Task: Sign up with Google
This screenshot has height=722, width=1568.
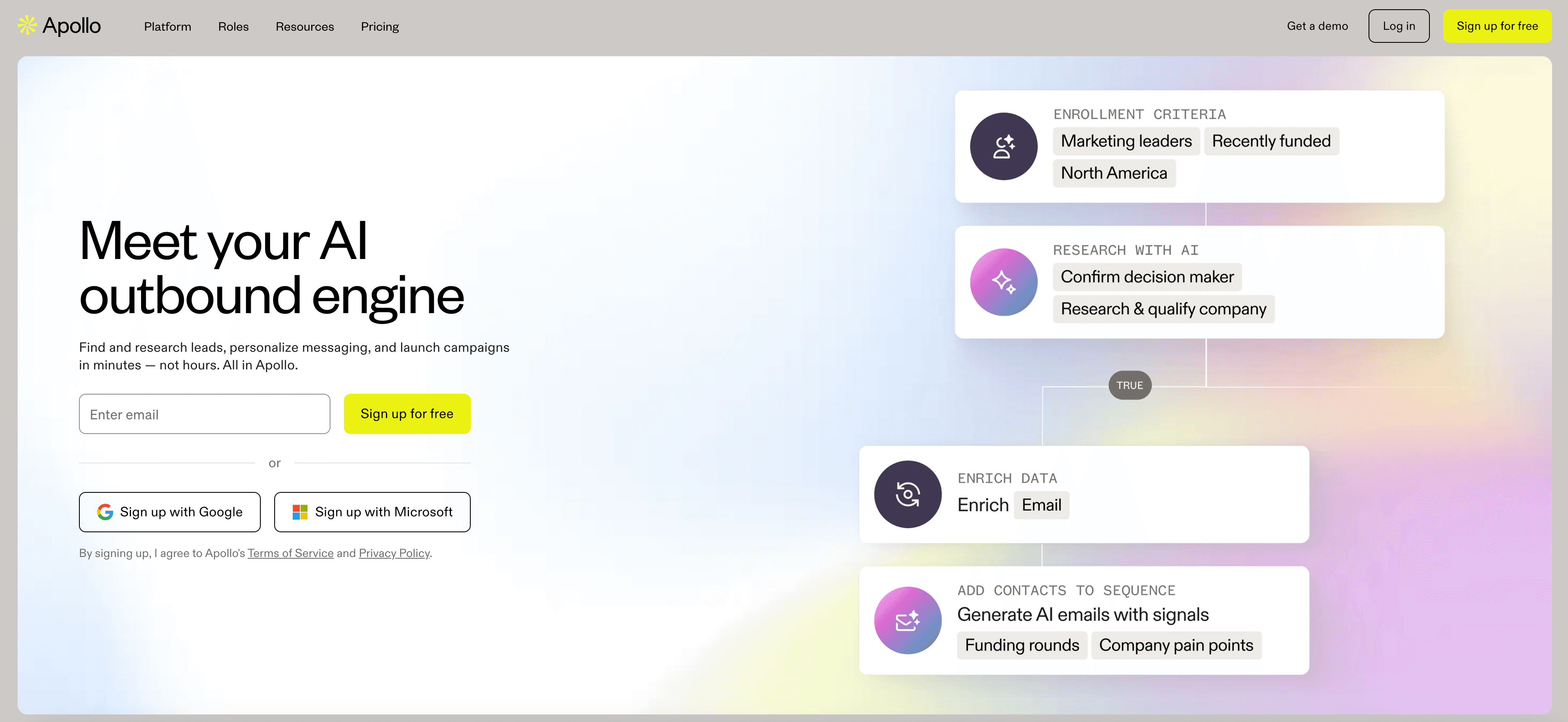Action: (x=170, y=512)
